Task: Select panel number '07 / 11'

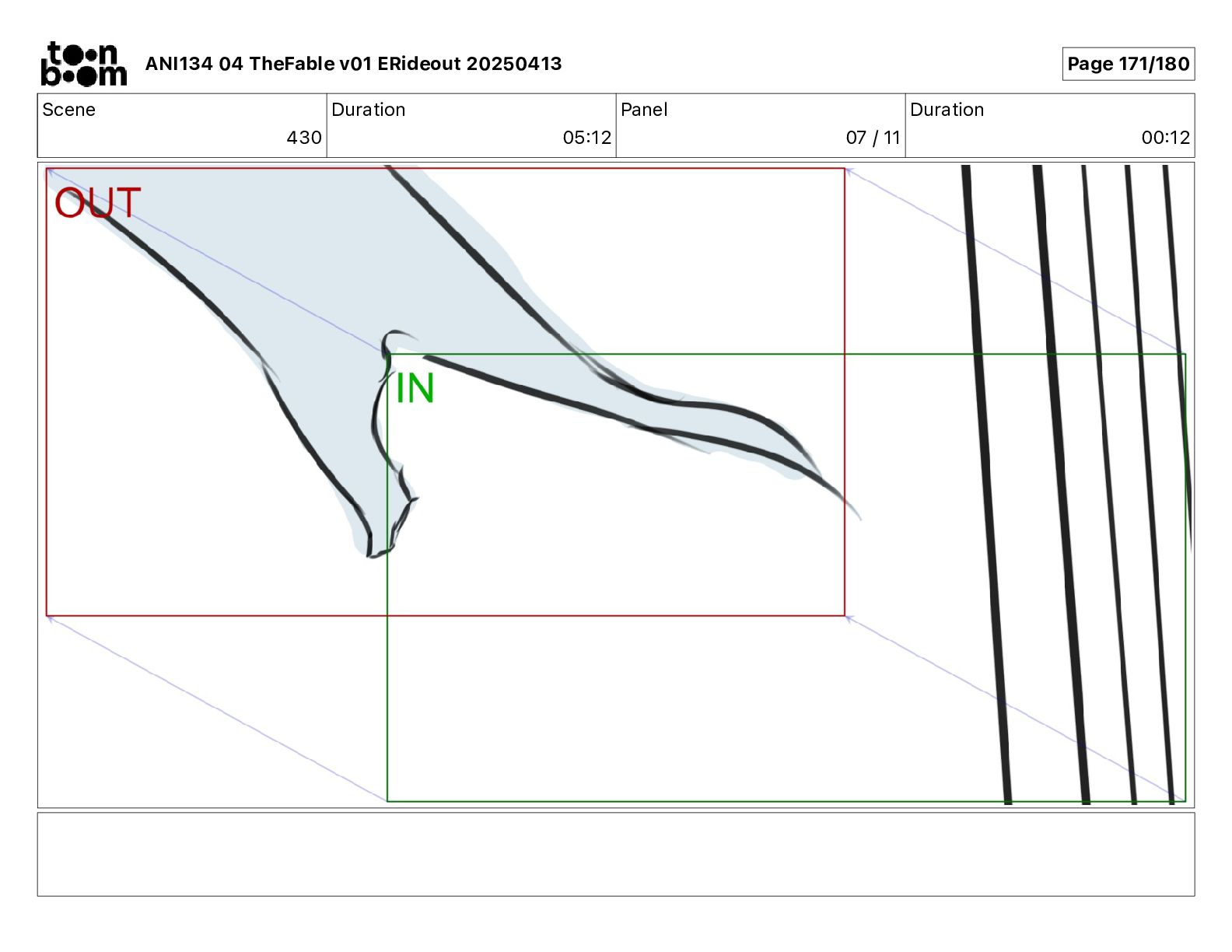Action: [x=873, y=138]
